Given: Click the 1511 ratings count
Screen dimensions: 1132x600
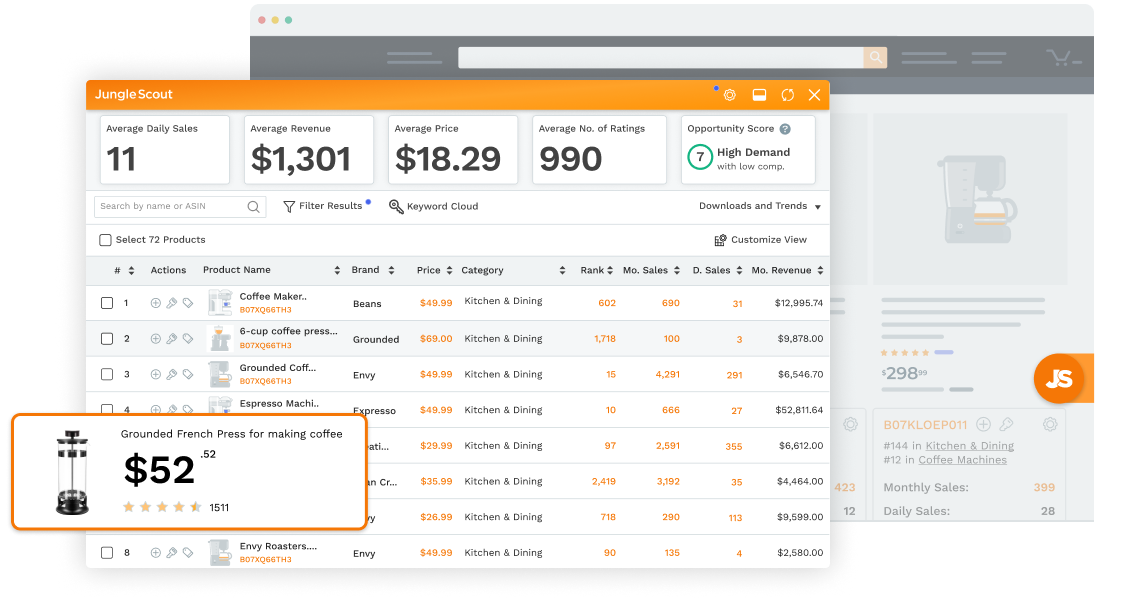Looking at the screenshot, I should click(219, 508).
